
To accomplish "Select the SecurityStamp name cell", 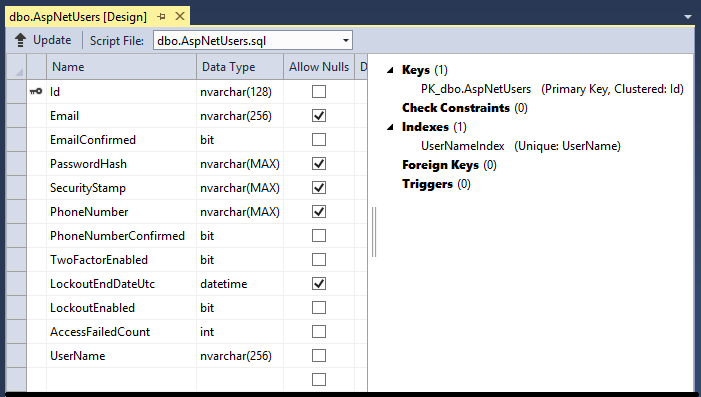I will pyautogui.click(x=121, y=188).
